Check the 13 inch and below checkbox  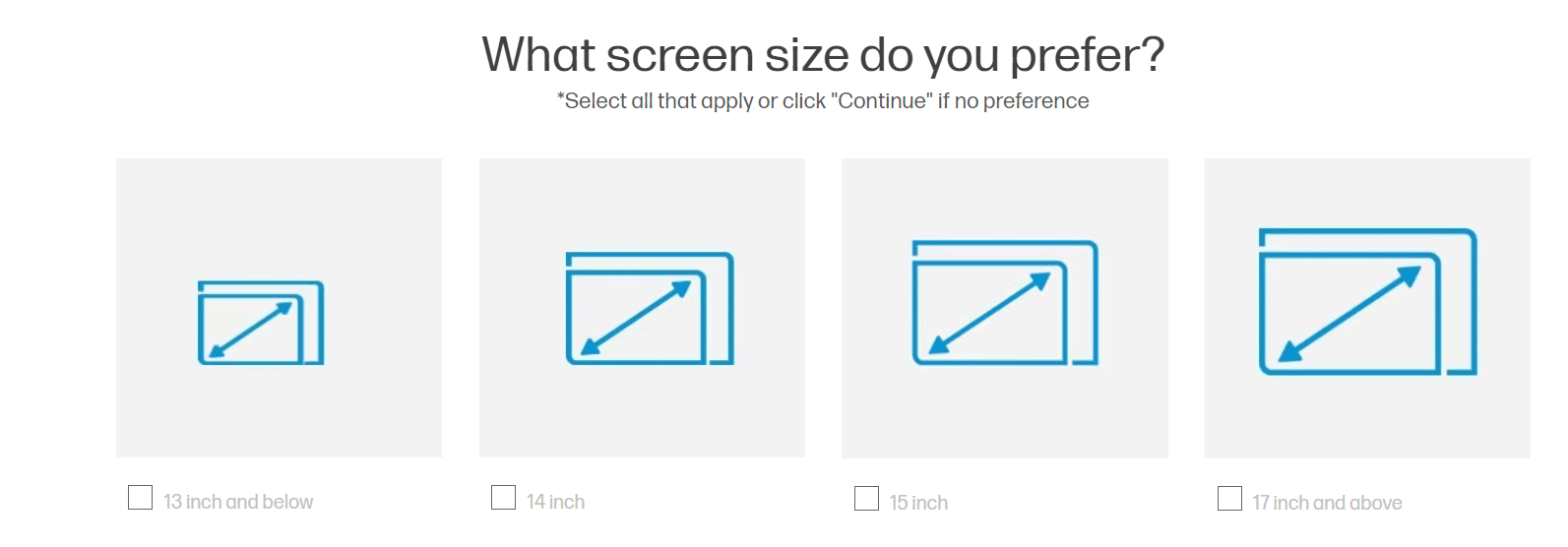tap(141, 498)
